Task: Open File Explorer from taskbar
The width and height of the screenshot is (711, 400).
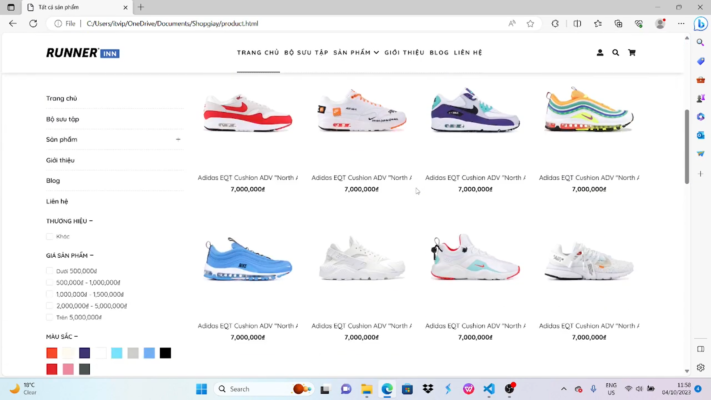Action: pos(366,389)
